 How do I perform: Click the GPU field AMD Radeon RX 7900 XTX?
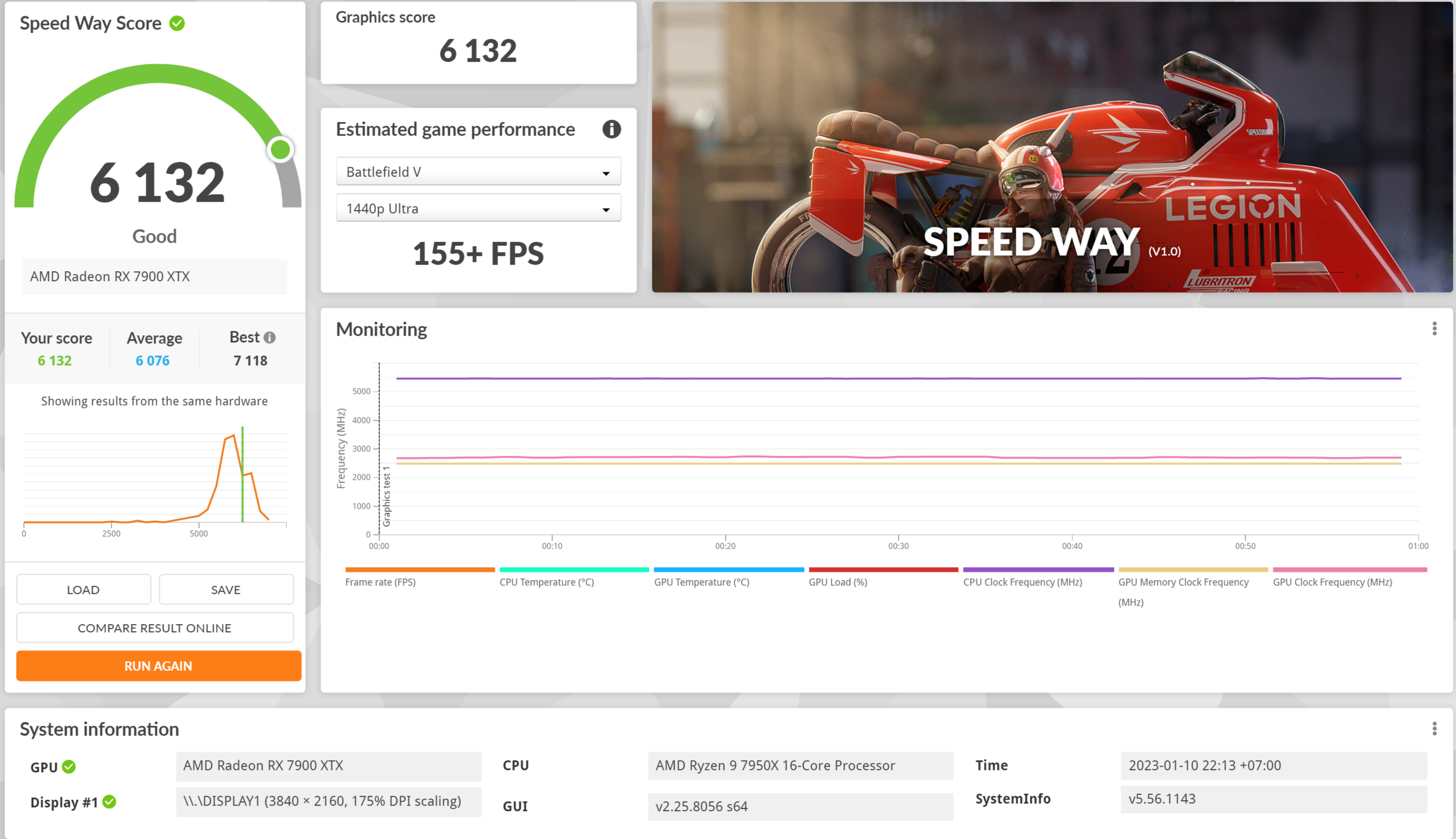tap(328, 766)
